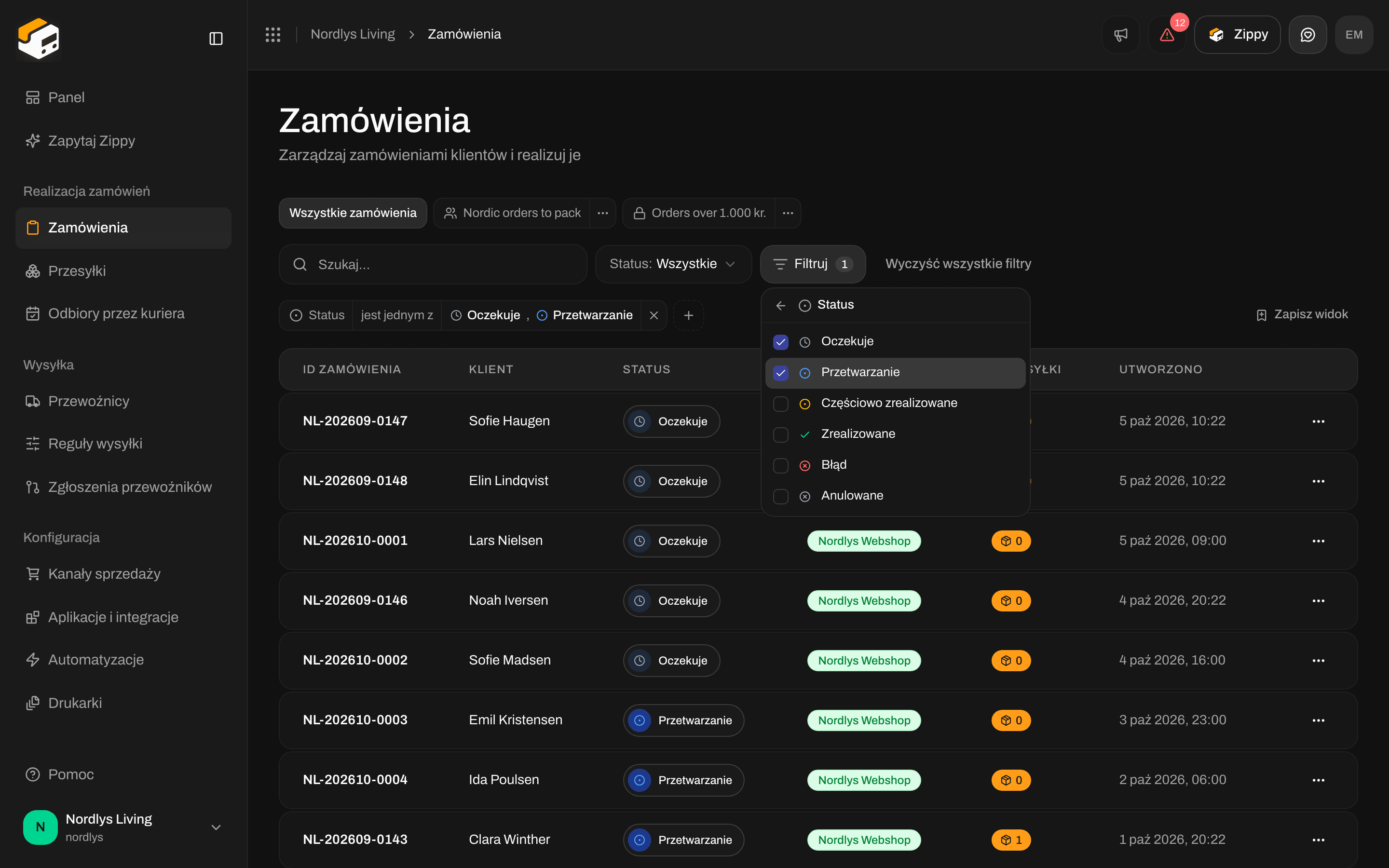Uncheck the Oczekuje status checkbox
Screen dimensions: 1389x868
point(781,342)
